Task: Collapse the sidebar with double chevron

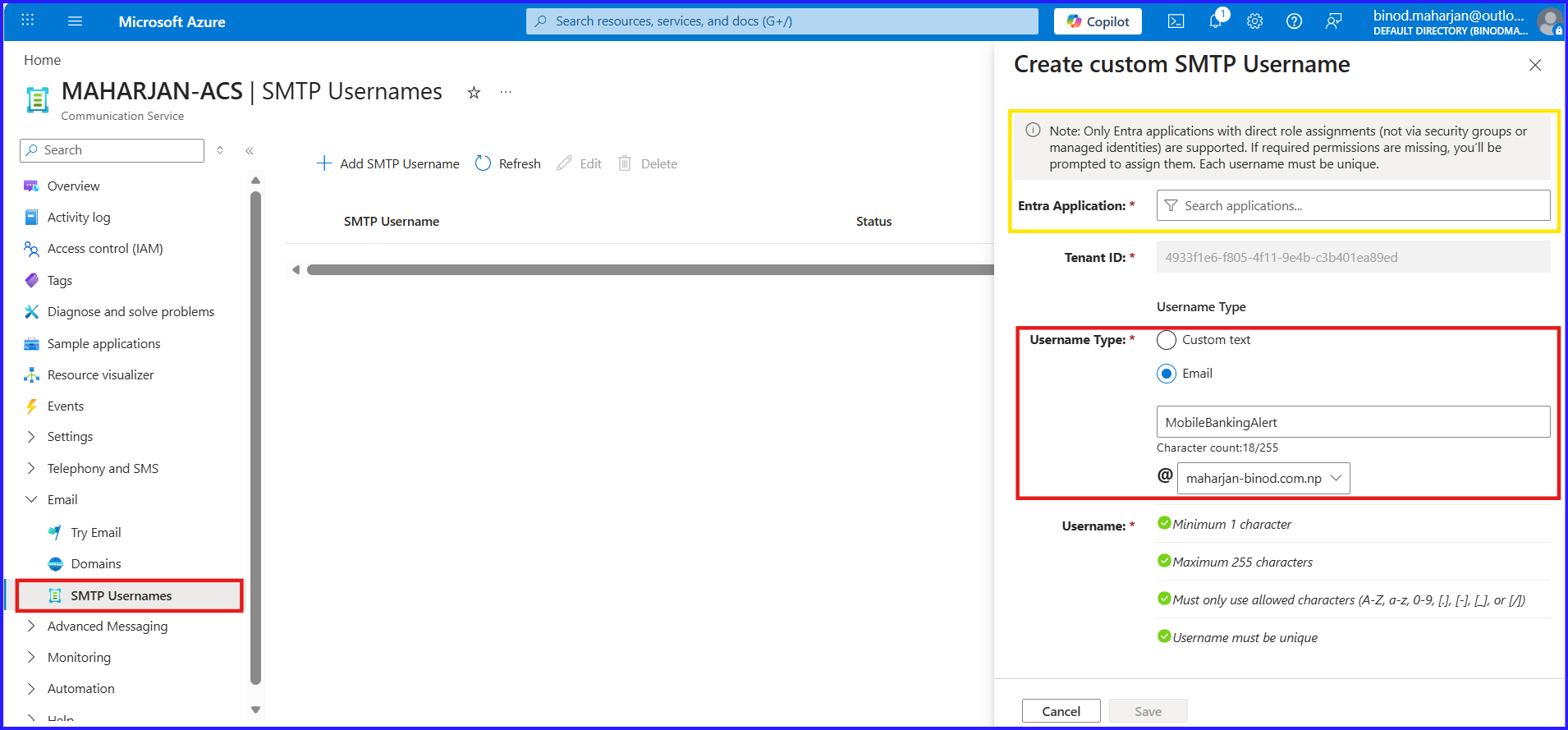Action: [250, 150]
